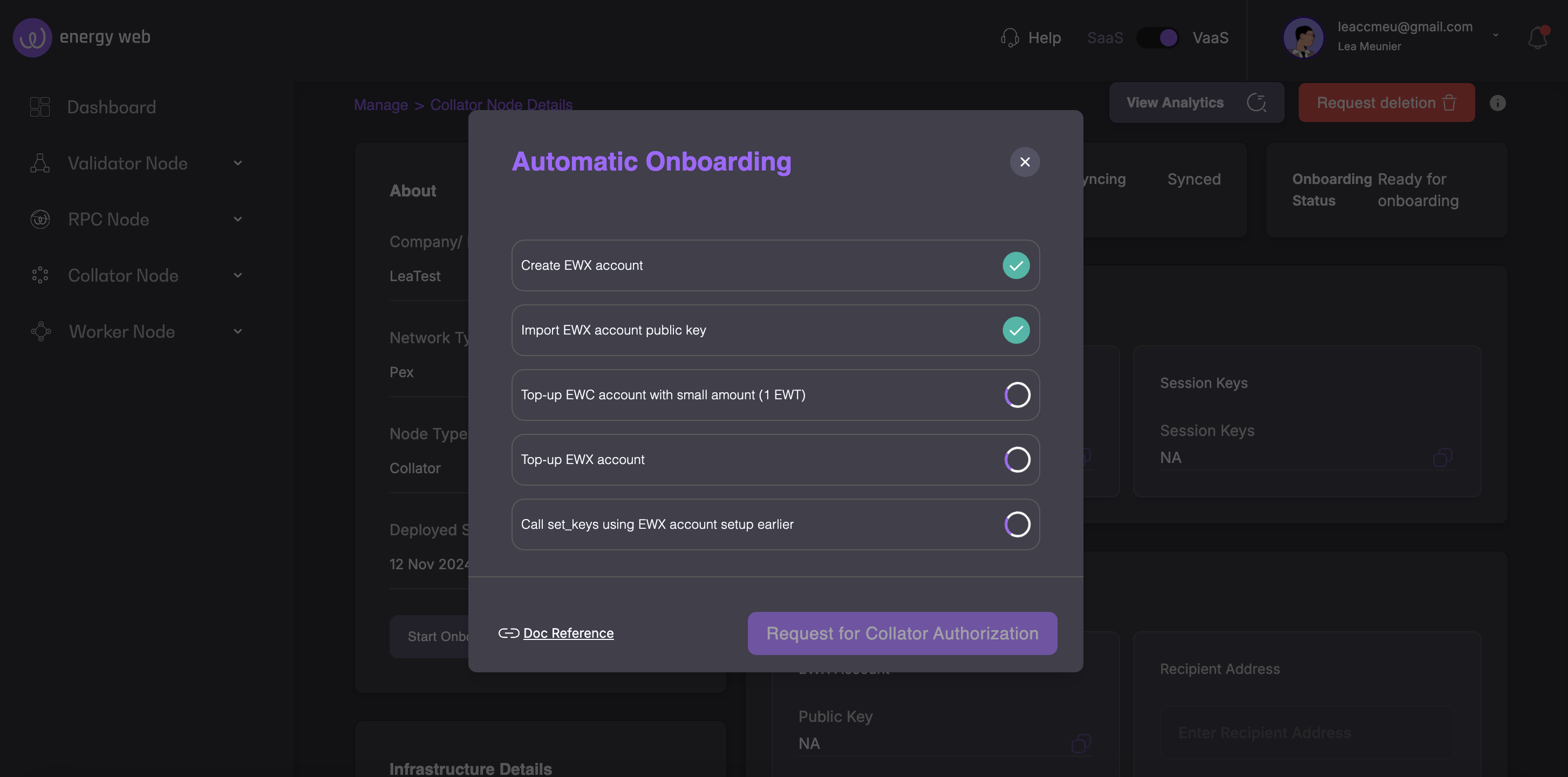
Task: Click the info icon beside Request deletion
Action: tap(1497, 103)
